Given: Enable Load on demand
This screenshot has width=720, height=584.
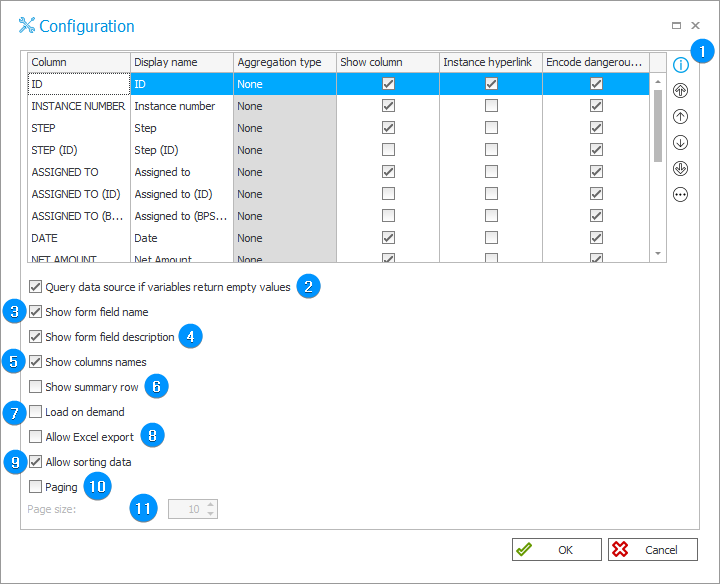Looking at the screenshot, I should pos(35,411).
